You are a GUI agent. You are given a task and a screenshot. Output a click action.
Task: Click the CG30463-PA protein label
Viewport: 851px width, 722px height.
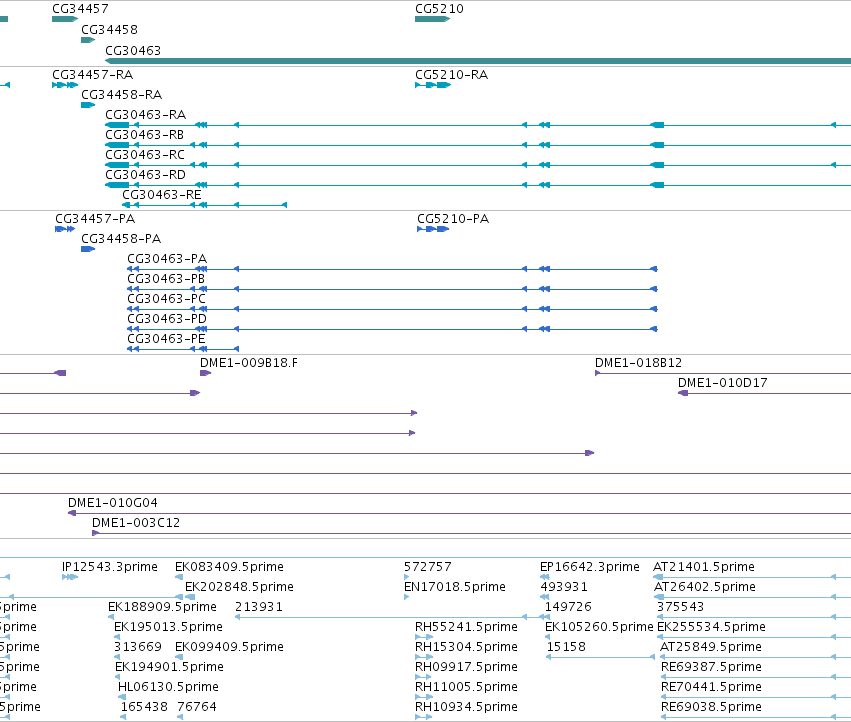click(167, 259)
